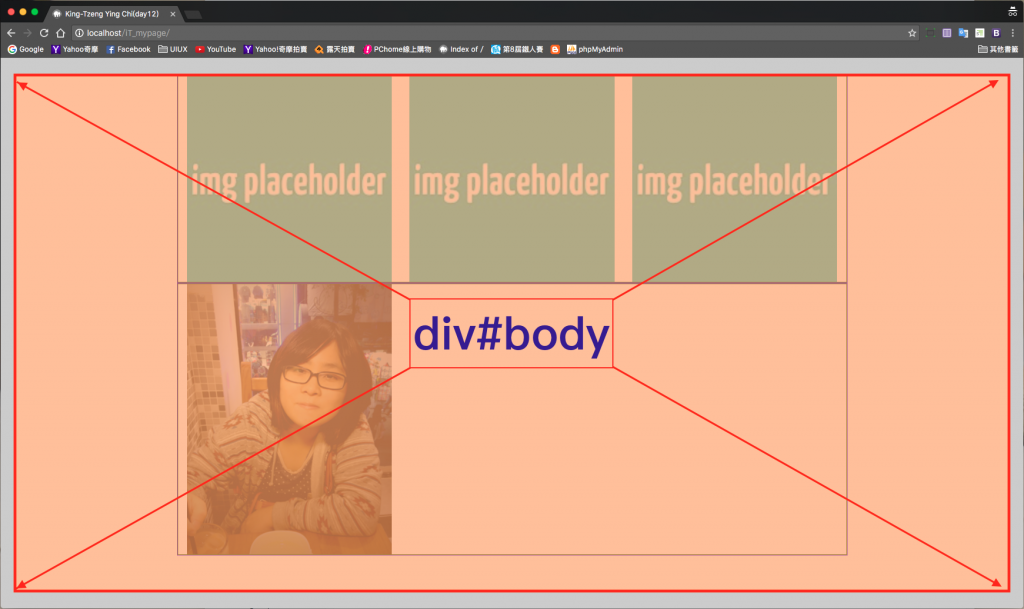1024x609 pixels.
Task: Open the white-and-green square extension
Action: pos(980,33)
